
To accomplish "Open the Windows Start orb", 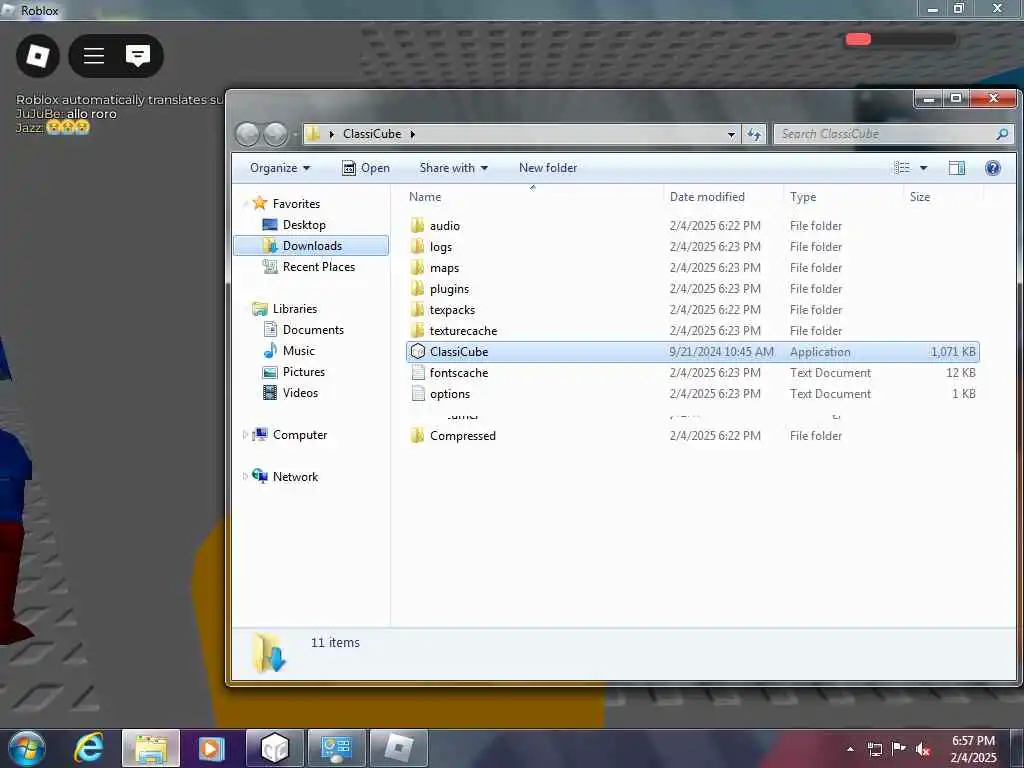I will click(27, 748).
